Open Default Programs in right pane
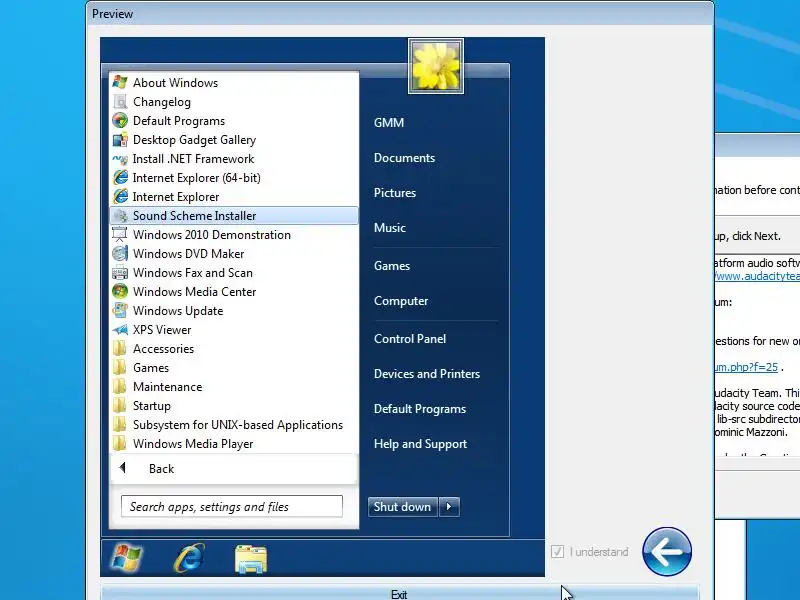Screen dimensions: 800x600 (419, 409)
